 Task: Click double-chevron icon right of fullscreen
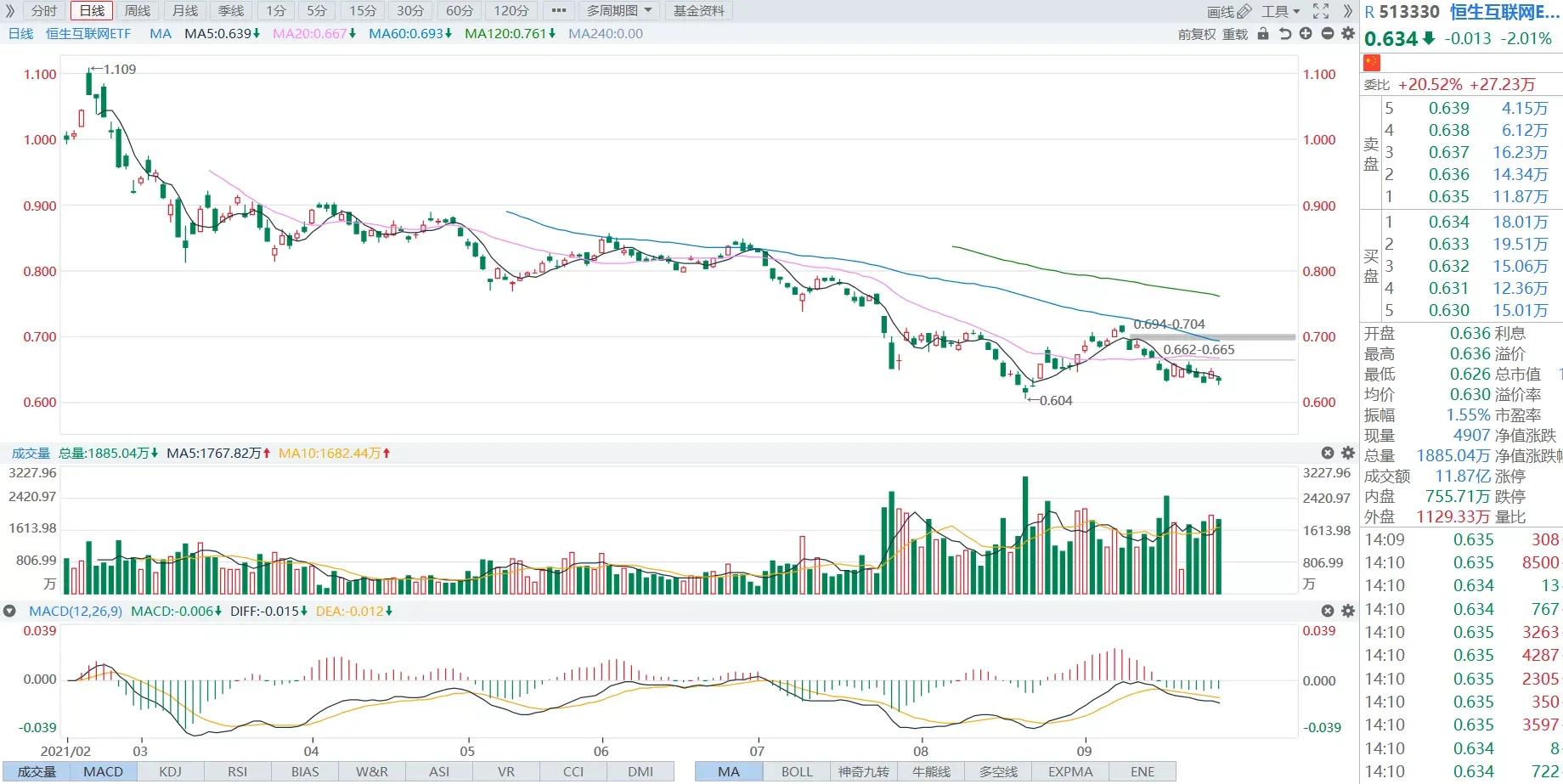[x=1347, y=11]
